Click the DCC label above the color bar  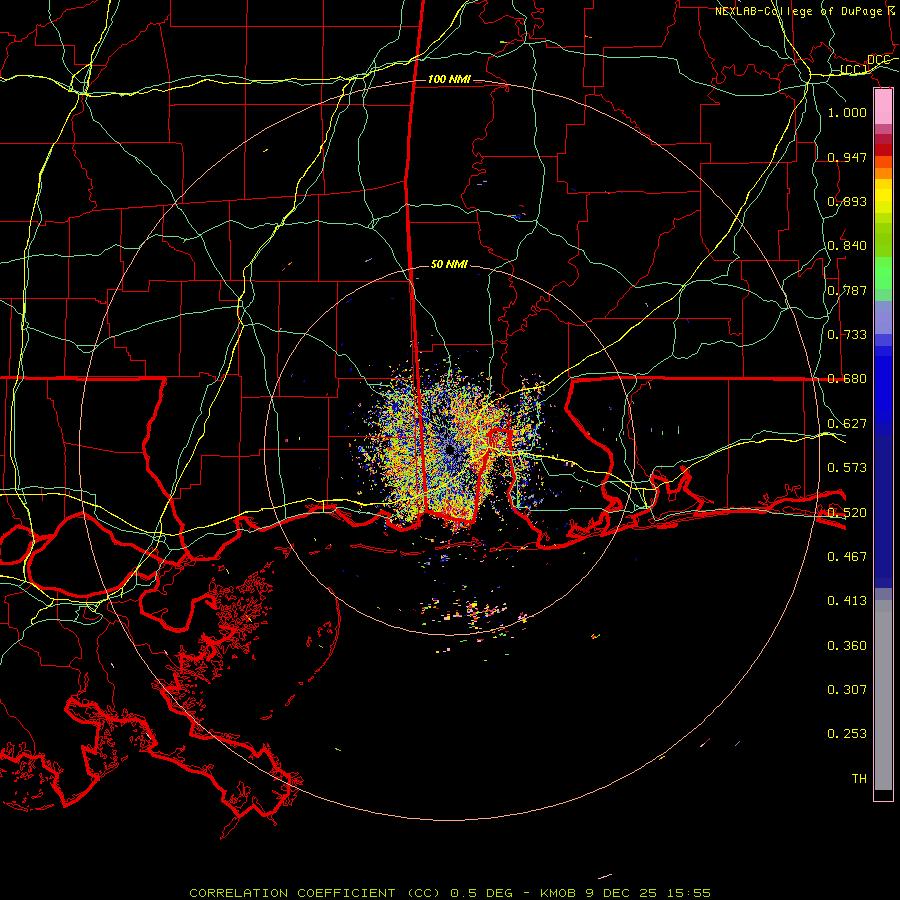coord(878,60)
